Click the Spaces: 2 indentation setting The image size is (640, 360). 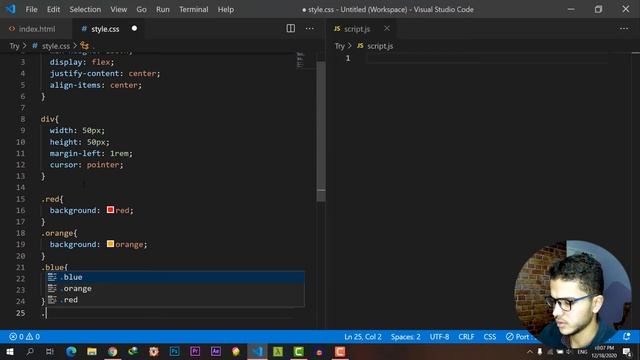click(x=405, y=337)
